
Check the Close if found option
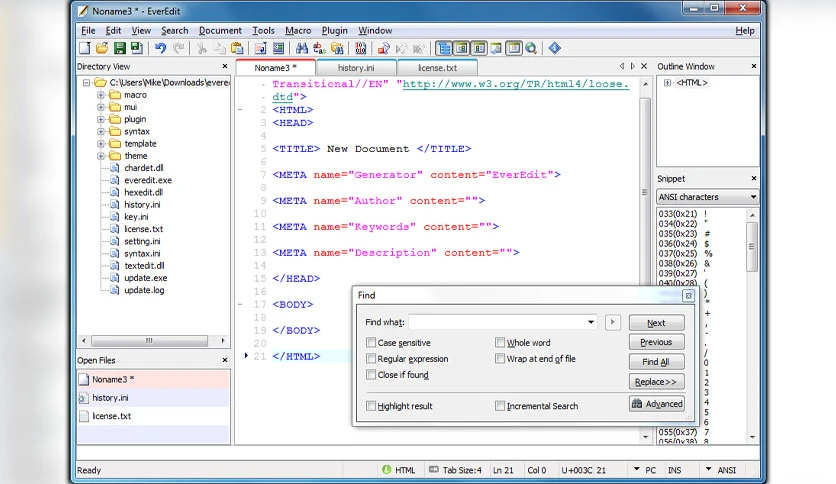[x=371, y=374]
